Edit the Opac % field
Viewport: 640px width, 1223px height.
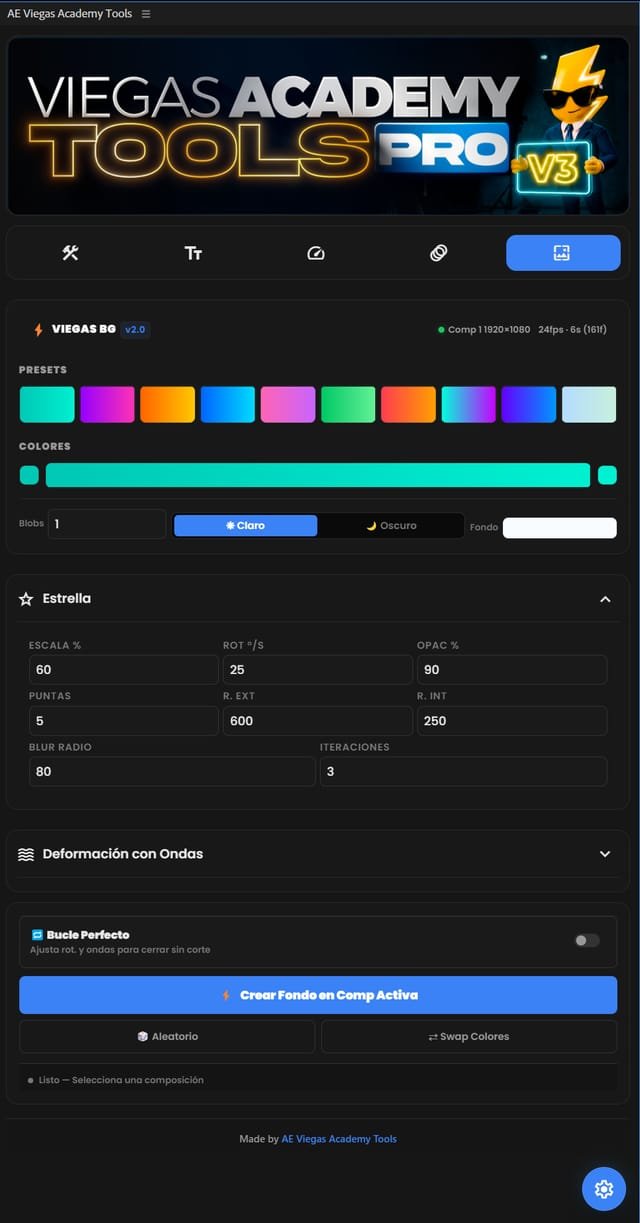[x=512, y=670]
